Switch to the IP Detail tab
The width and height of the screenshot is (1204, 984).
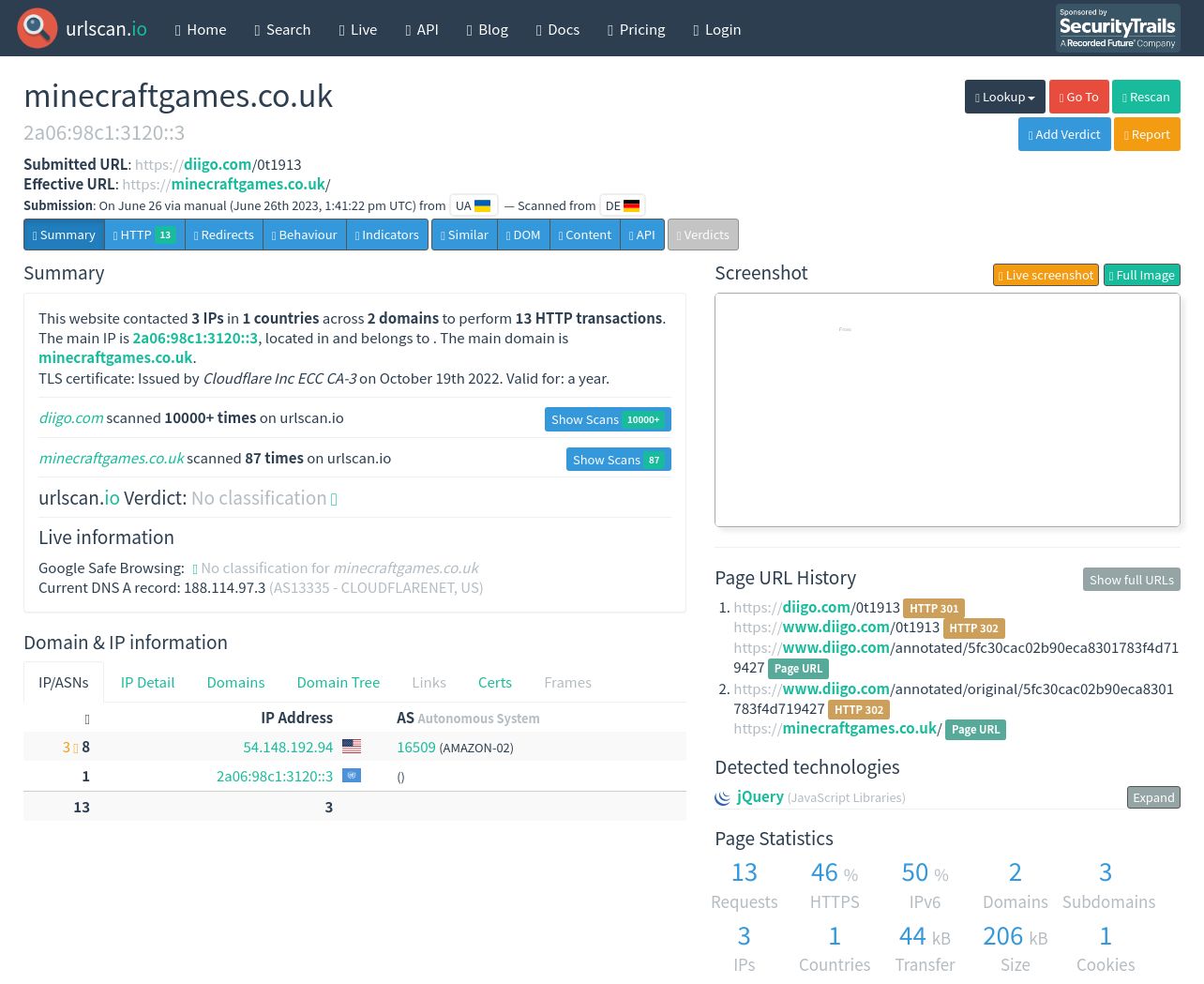click(x=148, y=682)
